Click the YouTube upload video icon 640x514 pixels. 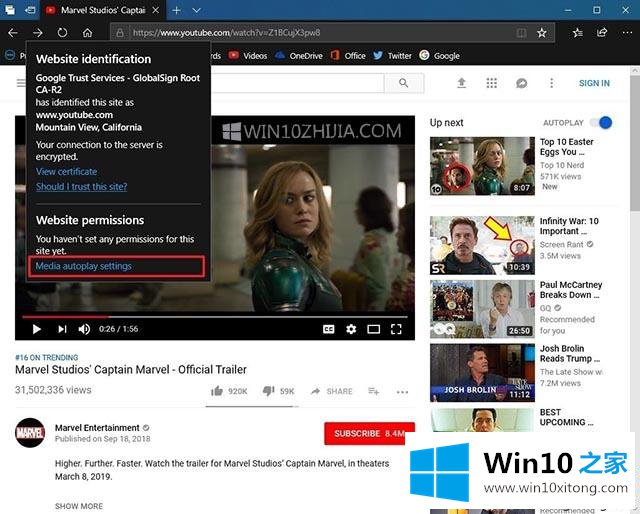click(x=462, y=83)
